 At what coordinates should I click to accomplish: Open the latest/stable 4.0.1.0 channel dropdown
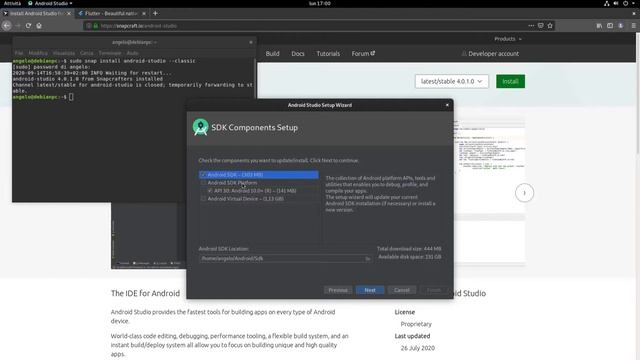[451, 81]
